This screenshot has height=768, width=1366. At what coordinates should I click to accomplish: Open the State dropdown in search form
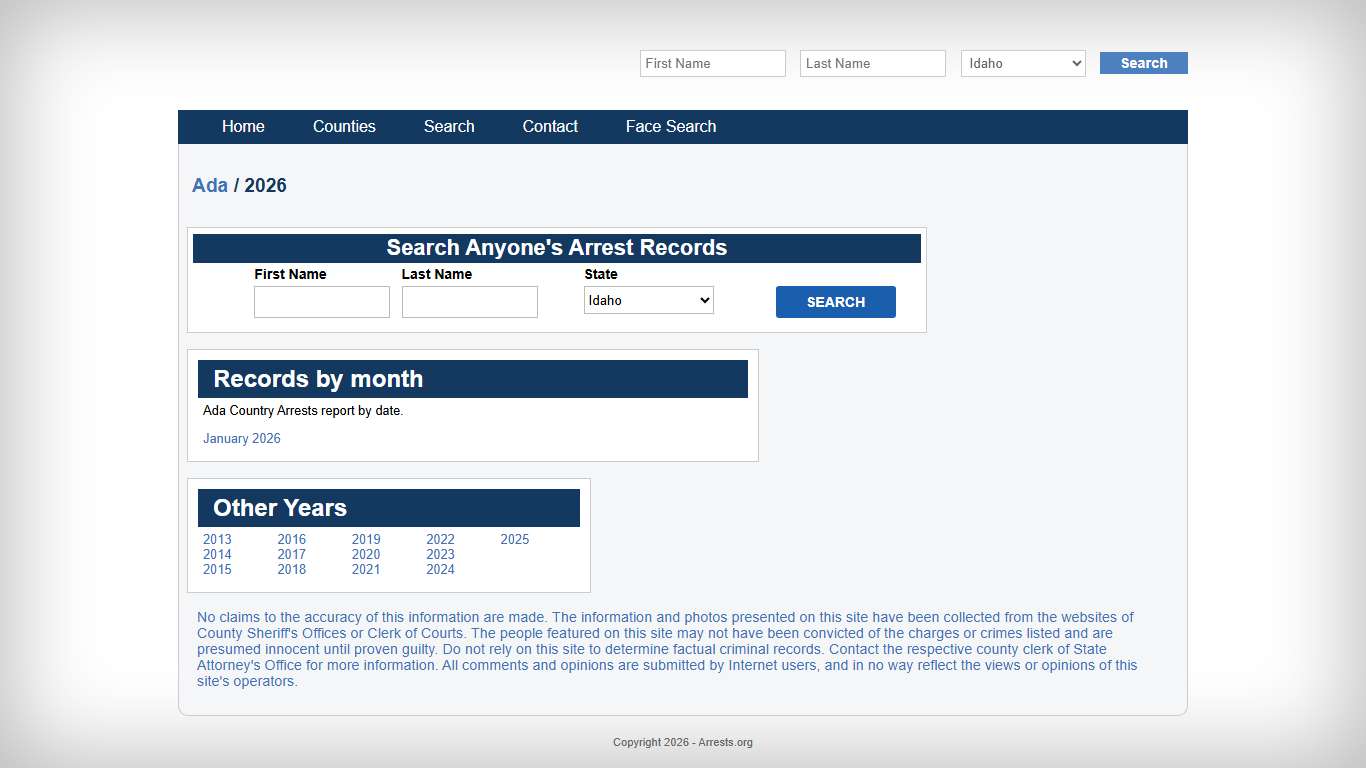coord(648,300)
